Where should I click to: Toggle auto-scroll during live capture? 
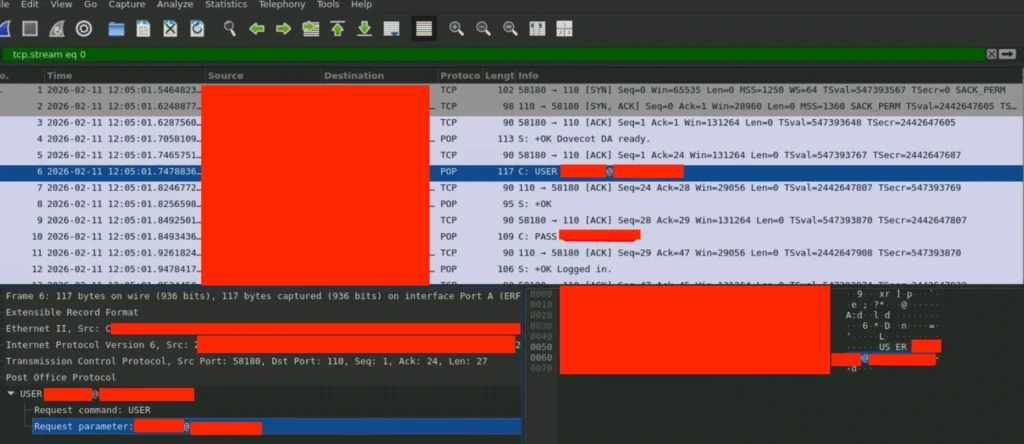391,29
